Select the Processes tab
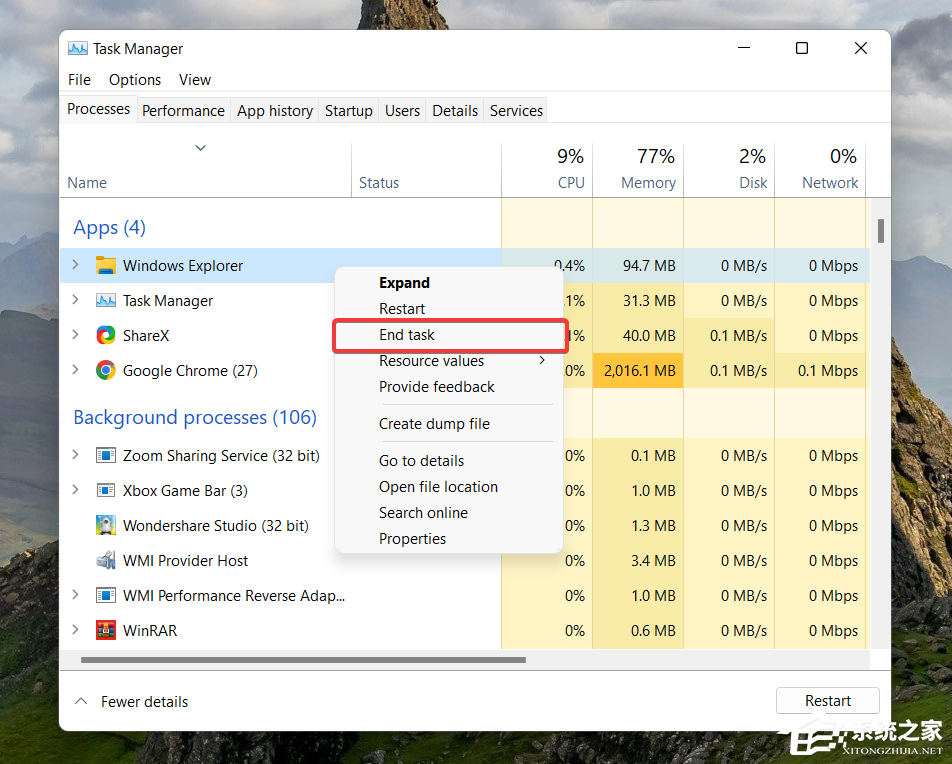952x764 pixels. pos(98,109)
